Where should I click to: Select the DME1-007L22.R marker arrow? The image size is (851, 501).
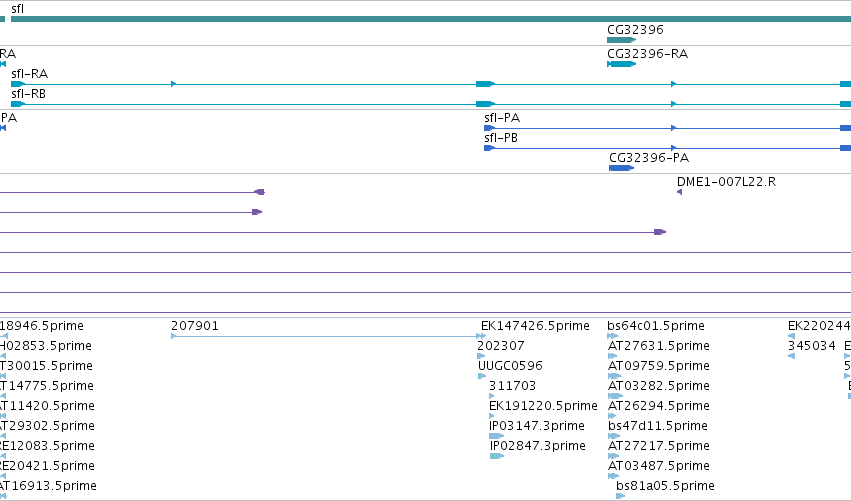pos(679,192)
